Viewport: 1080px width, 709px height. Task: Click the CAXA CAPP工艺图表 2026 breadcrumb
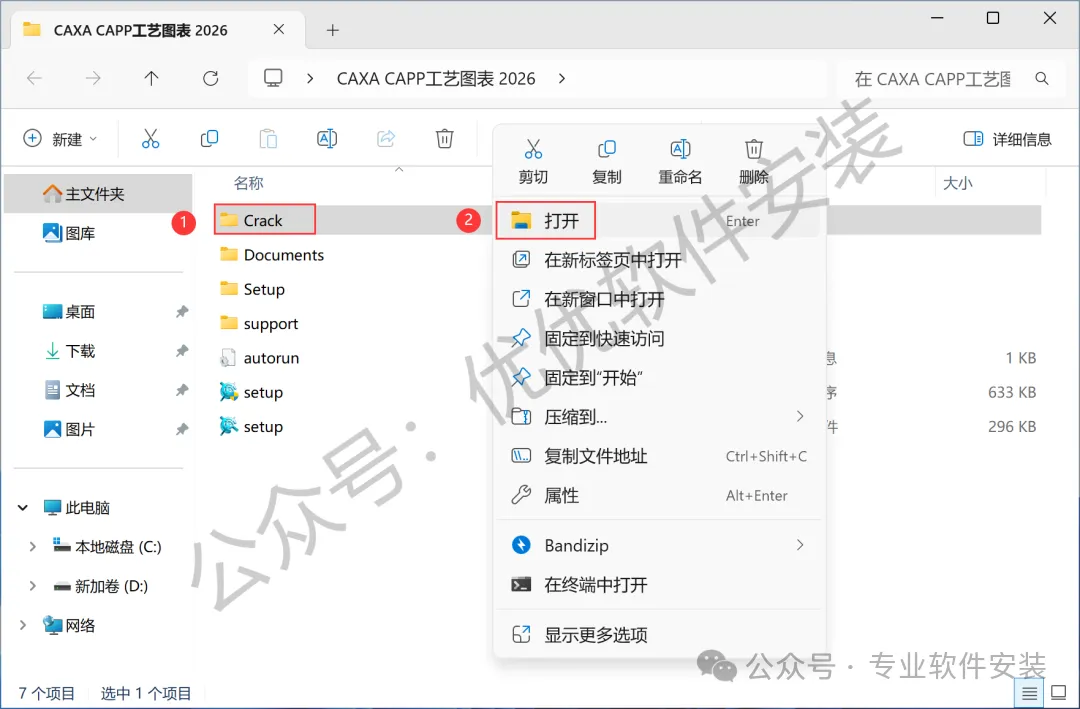pos(436,79)
